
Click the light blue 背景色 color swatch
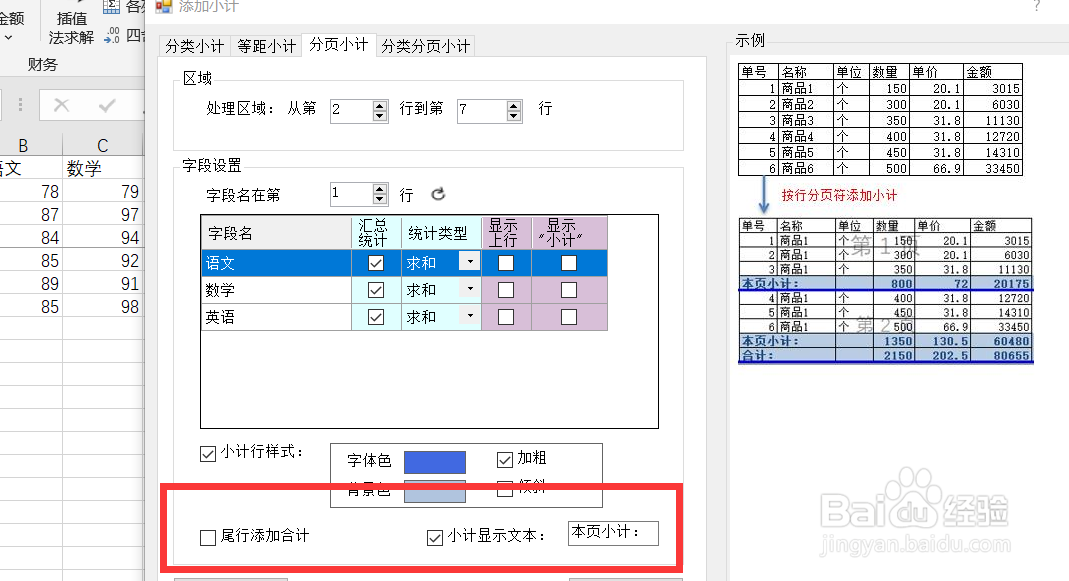[435, 492]
